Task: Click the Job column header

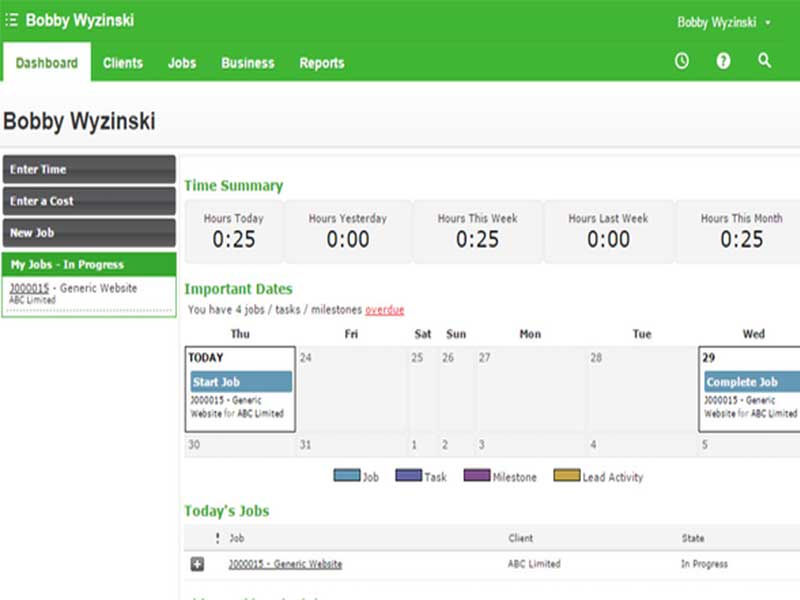Action: 237,538
